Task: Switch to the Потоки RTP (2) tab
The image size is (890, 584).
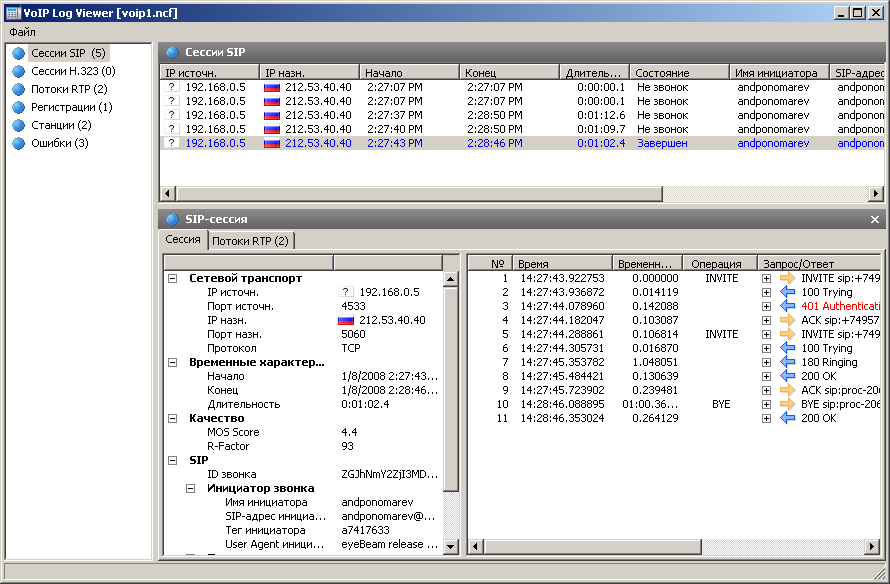Action: point(250,241)
